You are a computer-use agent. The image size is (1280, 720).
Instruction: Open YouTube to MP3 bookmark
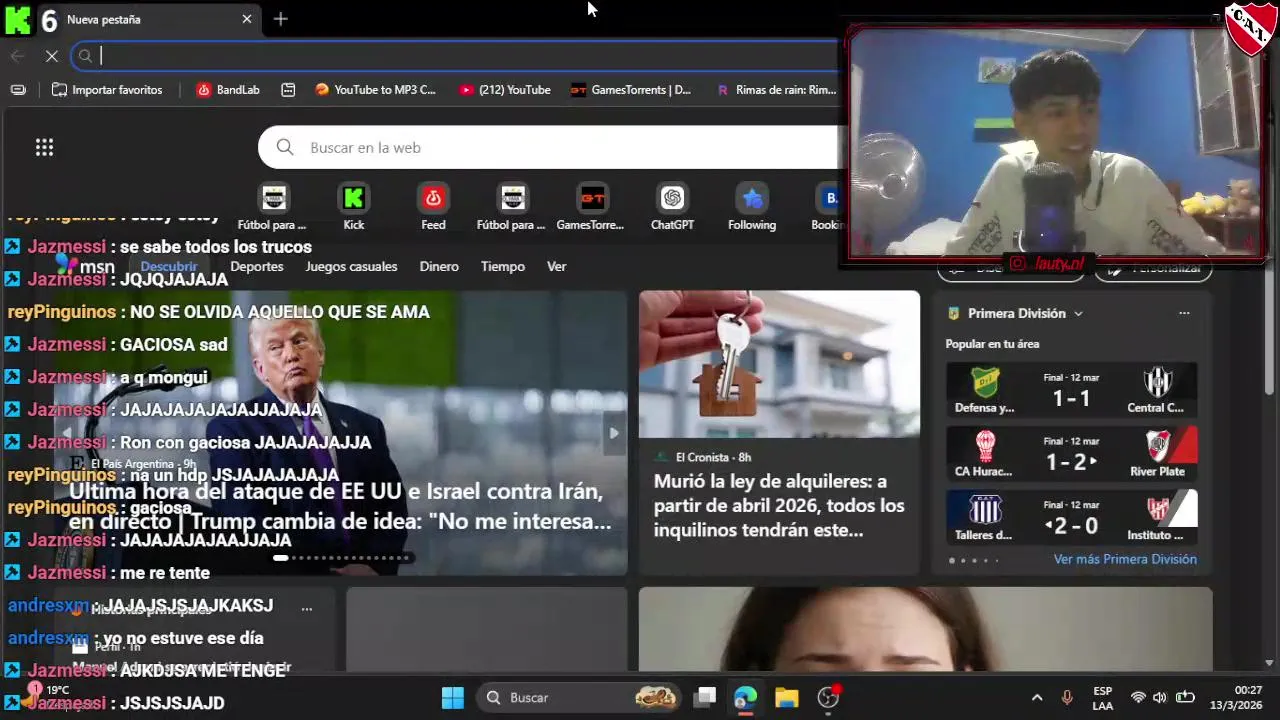pyautogui.click(x=375, y=89)
